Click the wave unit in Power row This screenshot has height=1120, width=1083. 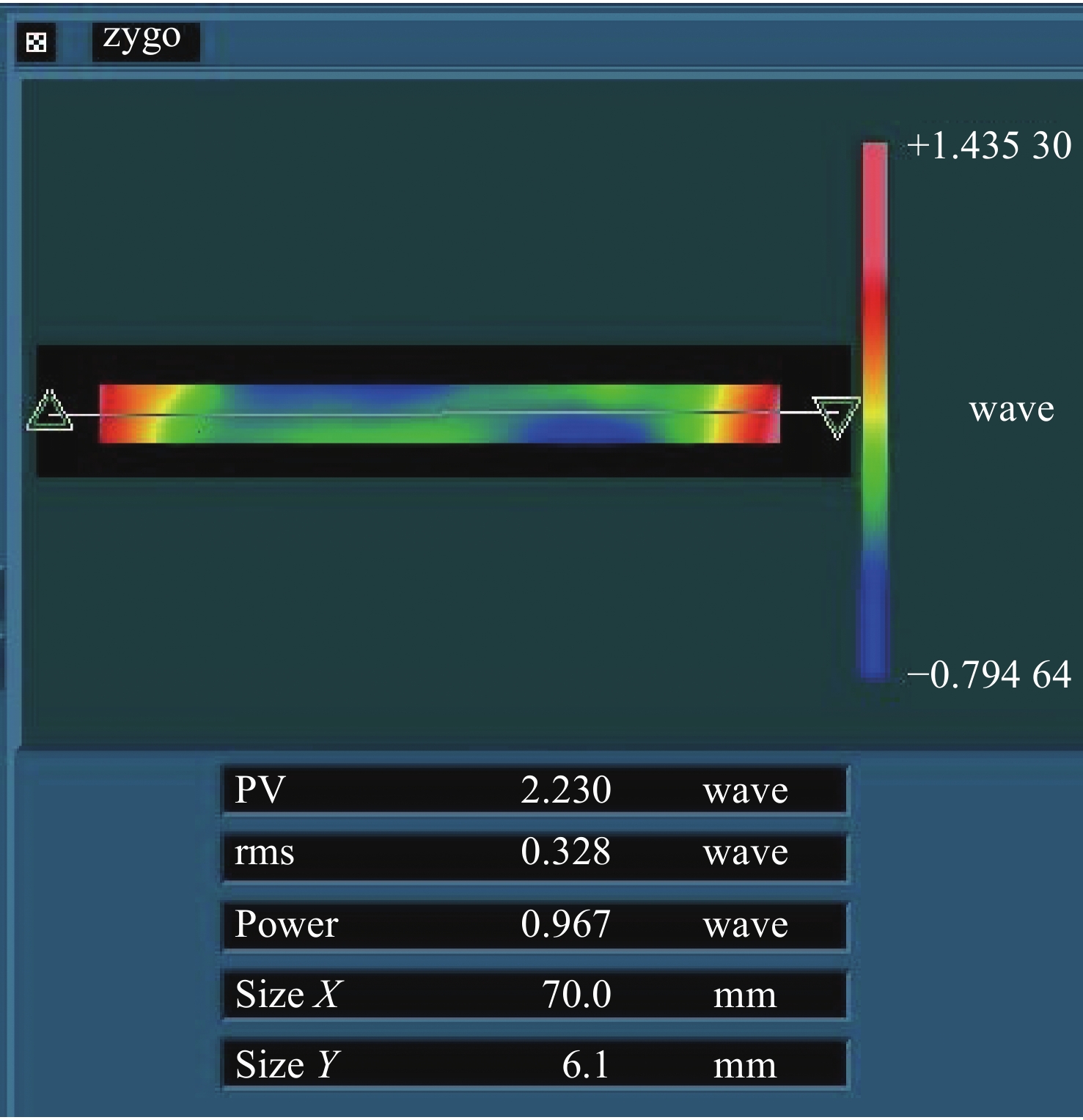tap(746, 926)
